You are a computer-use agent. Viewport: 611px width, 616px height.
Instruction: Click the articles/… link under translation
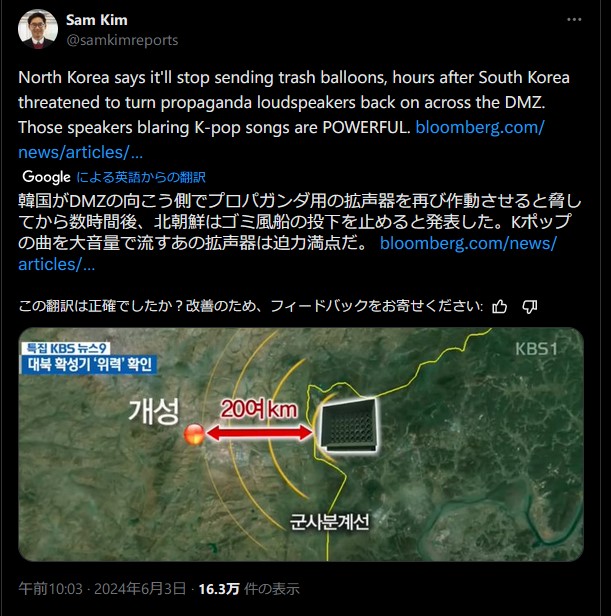tap(57, 264)
